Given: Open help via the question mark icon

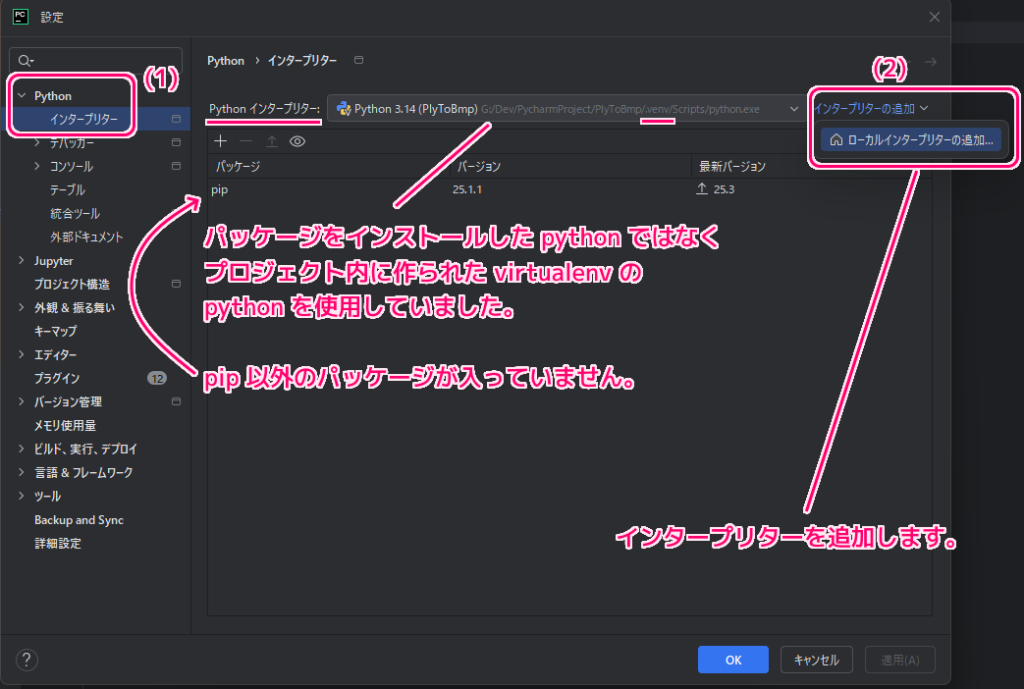Looking at the screenshot, I should coord(26,660).
